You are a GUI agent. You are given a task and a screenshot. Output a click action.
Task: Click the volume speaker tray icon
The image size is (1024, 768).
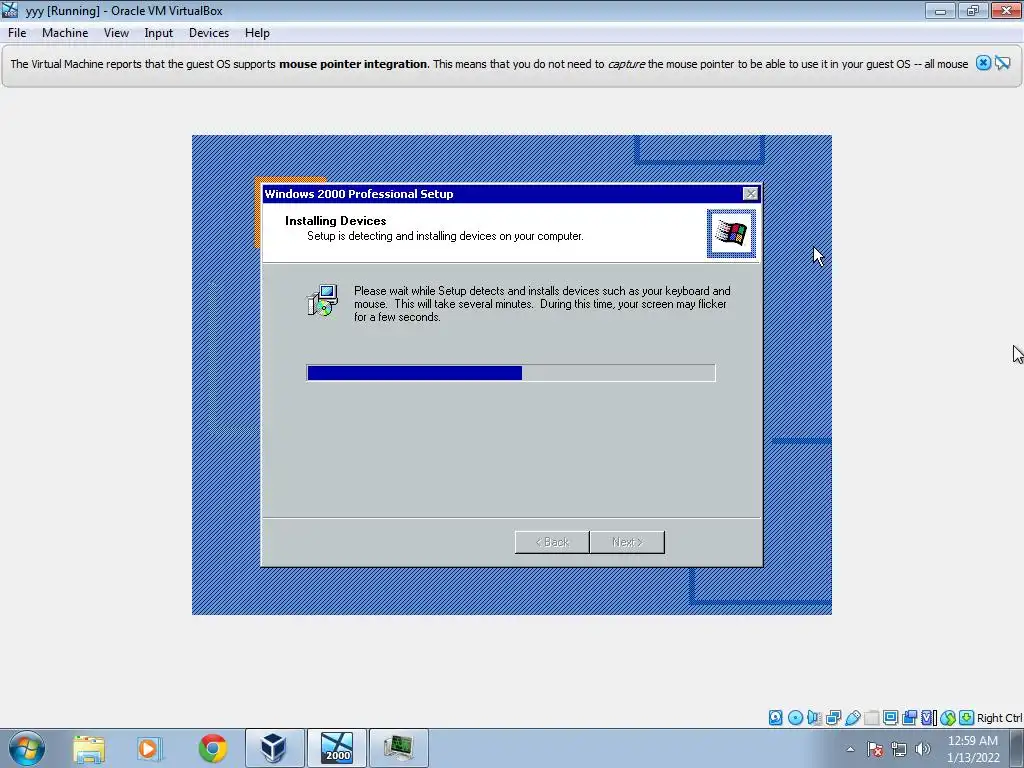[922, 749]
